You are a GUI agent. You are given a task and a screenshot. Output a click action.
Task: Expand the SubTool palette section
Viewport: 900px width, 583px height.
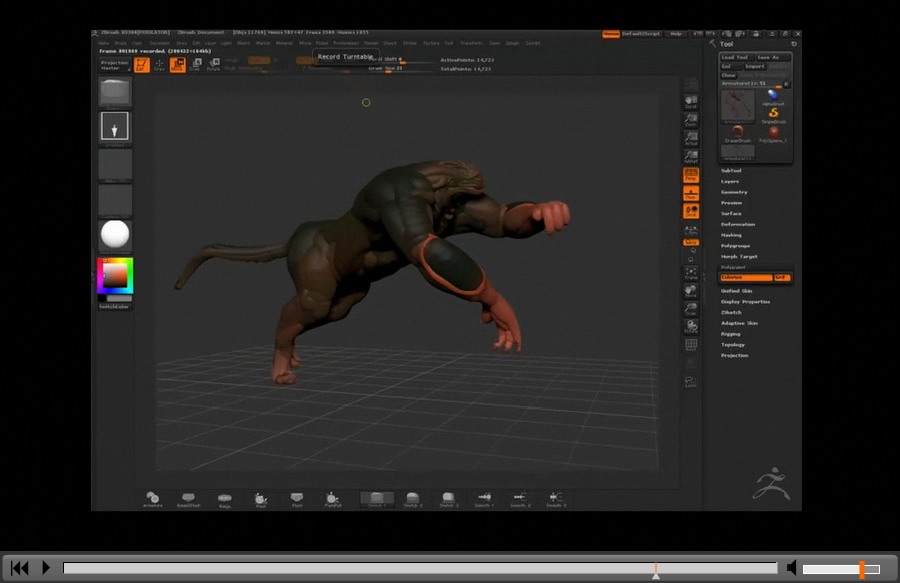(x=731, y=170)
